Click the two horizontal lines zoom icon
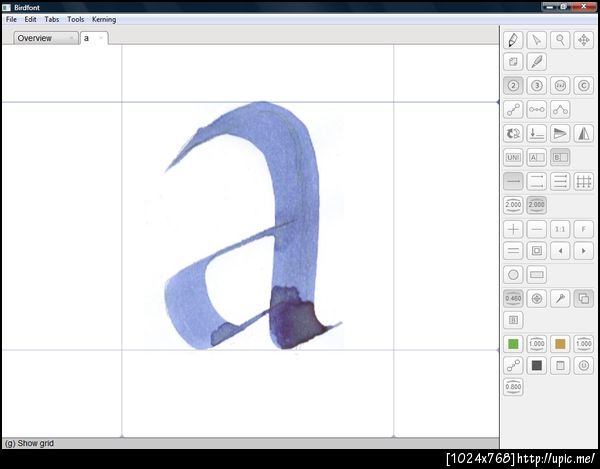 point(513,251)
